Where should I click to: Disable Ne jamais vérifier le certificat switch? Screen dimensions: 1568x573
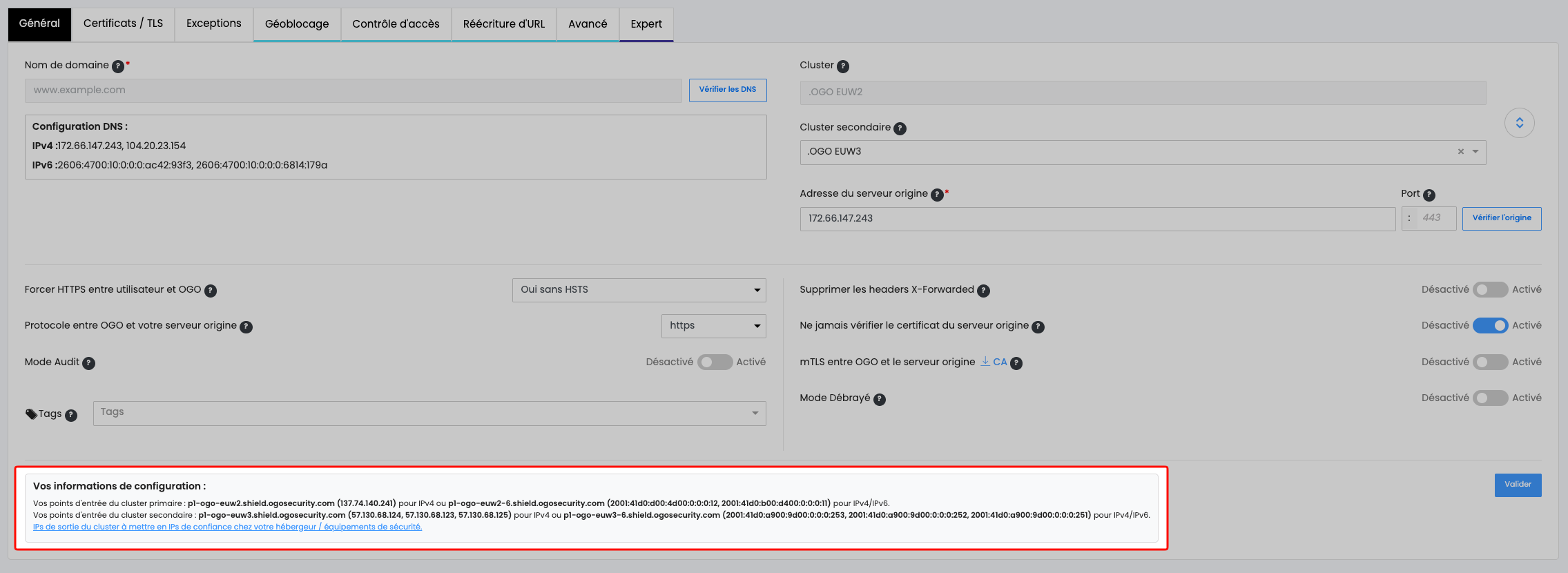point(1490,326)
